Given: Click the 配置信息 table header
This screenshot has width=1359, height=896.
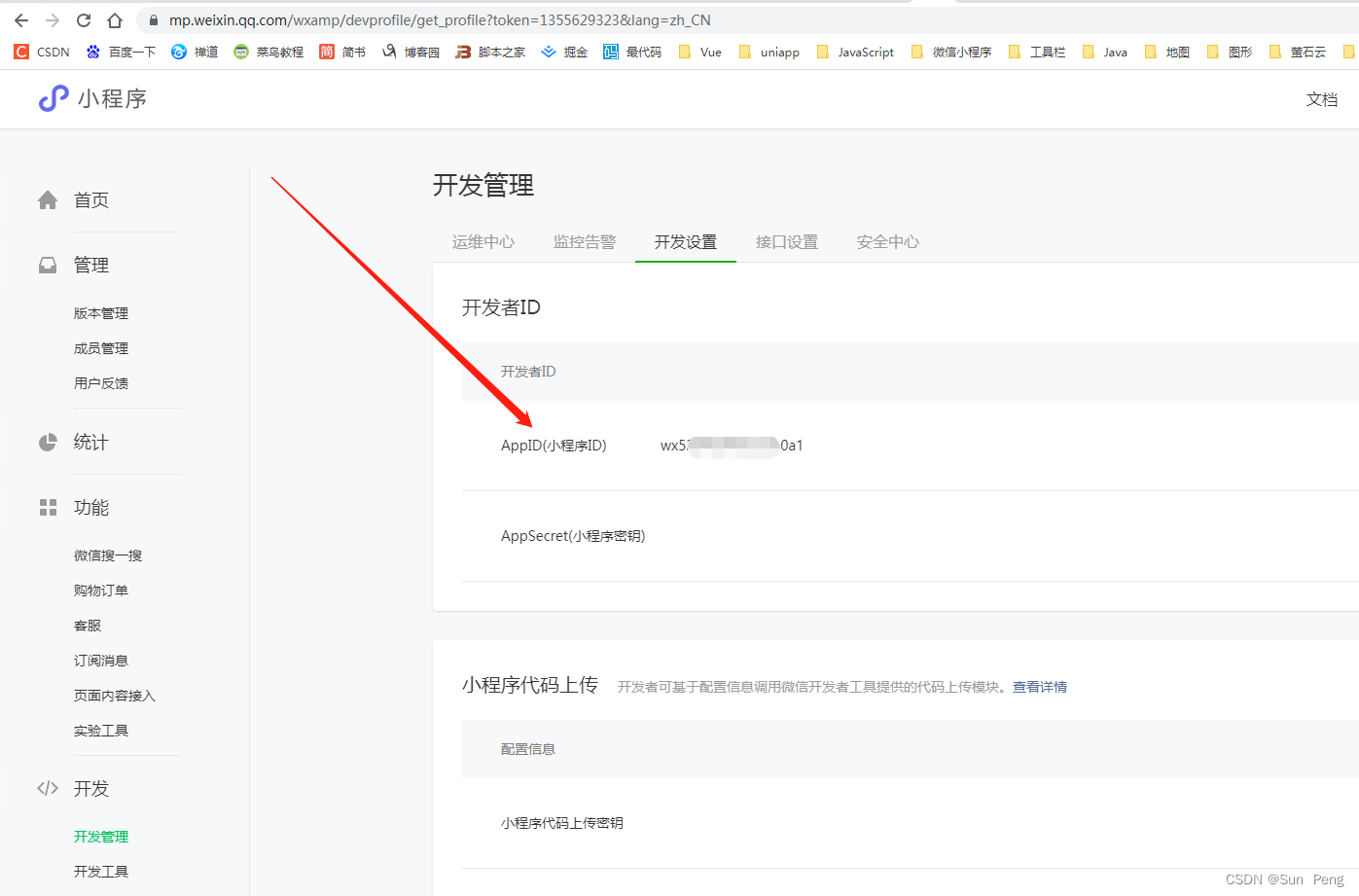Looking at the screenshot, I should coord(528,749).
